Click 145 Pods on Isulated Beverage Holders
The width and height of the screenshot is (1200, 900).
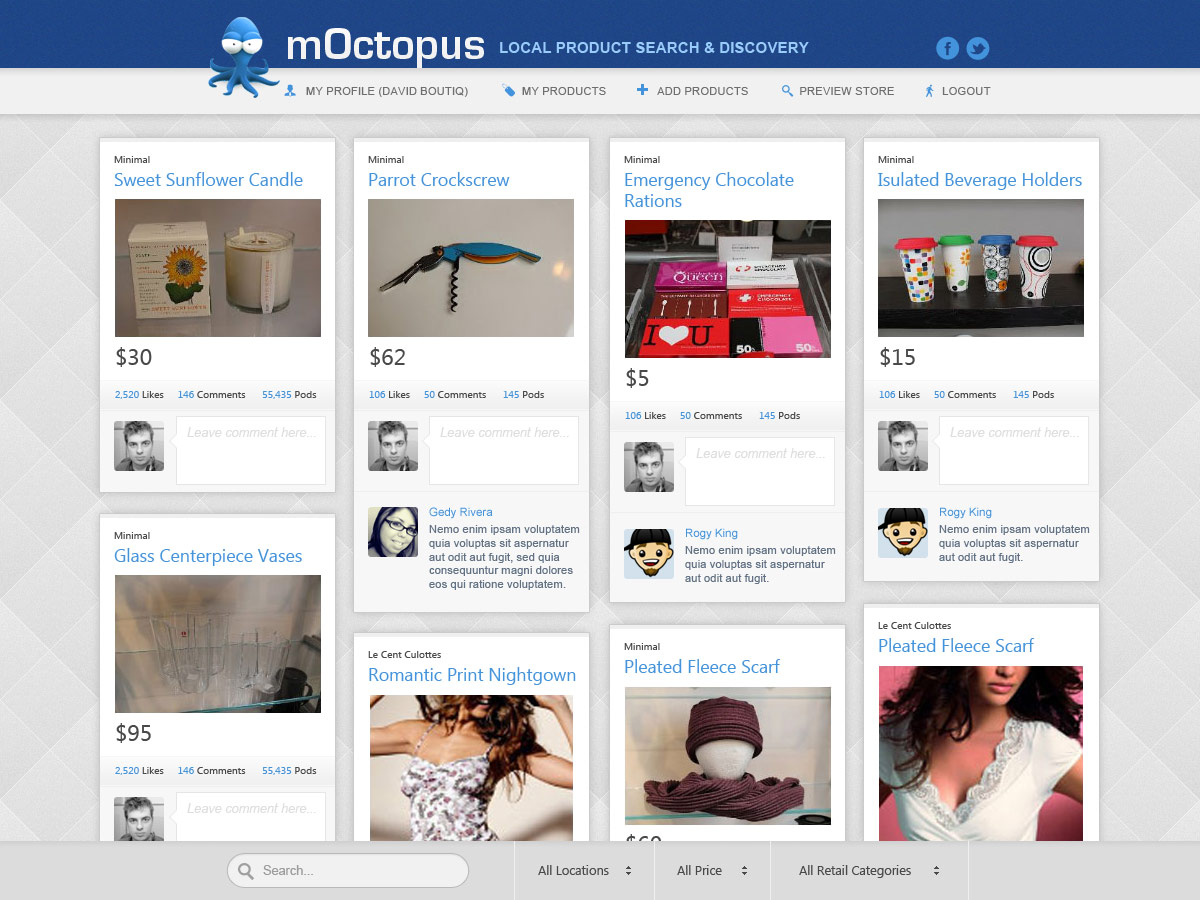point(1034,395)
